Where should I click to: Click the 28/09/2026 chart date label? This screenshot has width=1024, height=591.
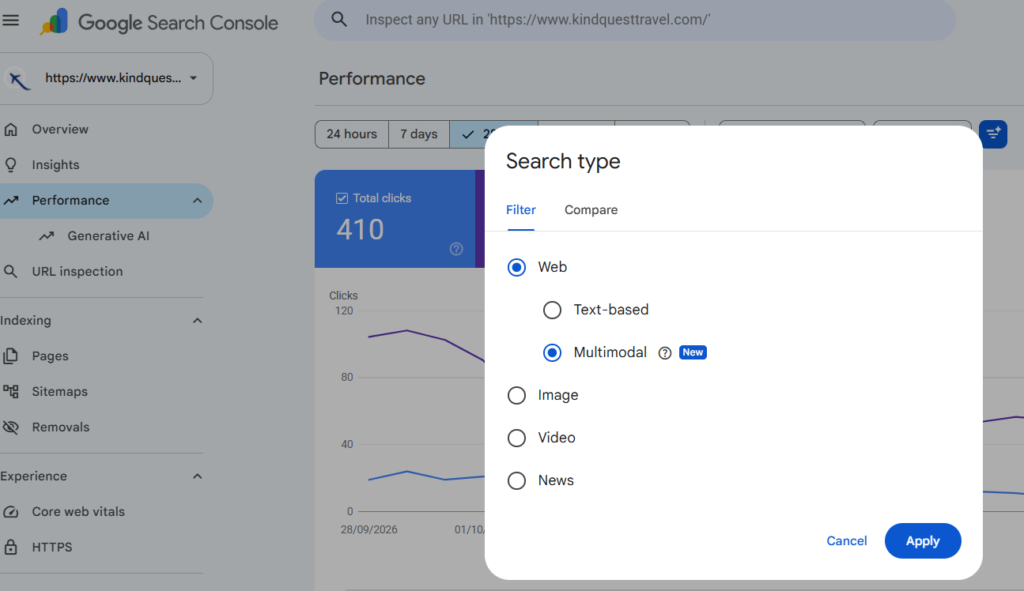368,530
